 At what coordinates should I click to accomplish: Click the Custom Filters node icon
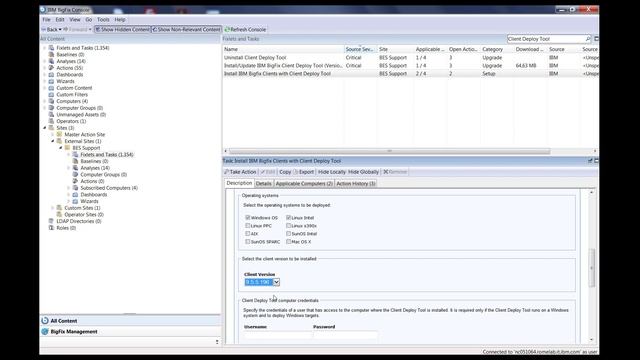coord(51,94)
